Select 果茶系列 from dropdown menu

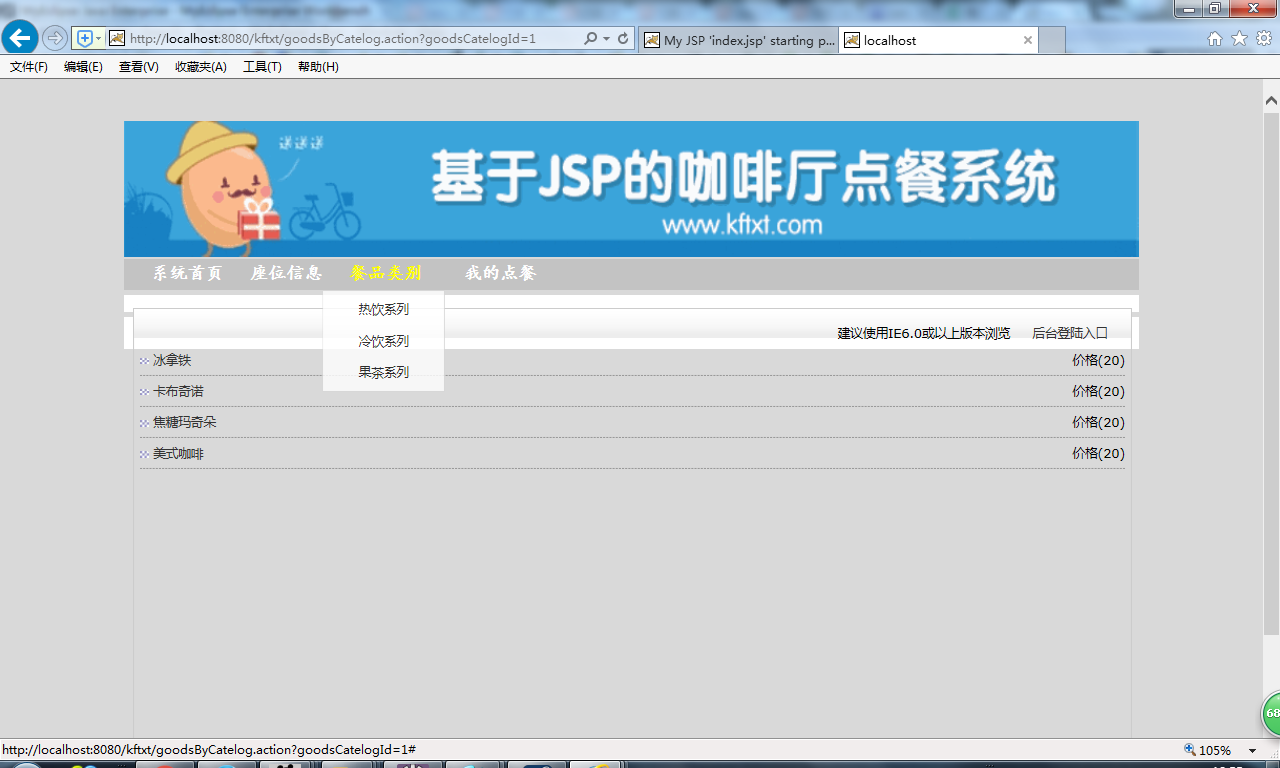point(384,372)
